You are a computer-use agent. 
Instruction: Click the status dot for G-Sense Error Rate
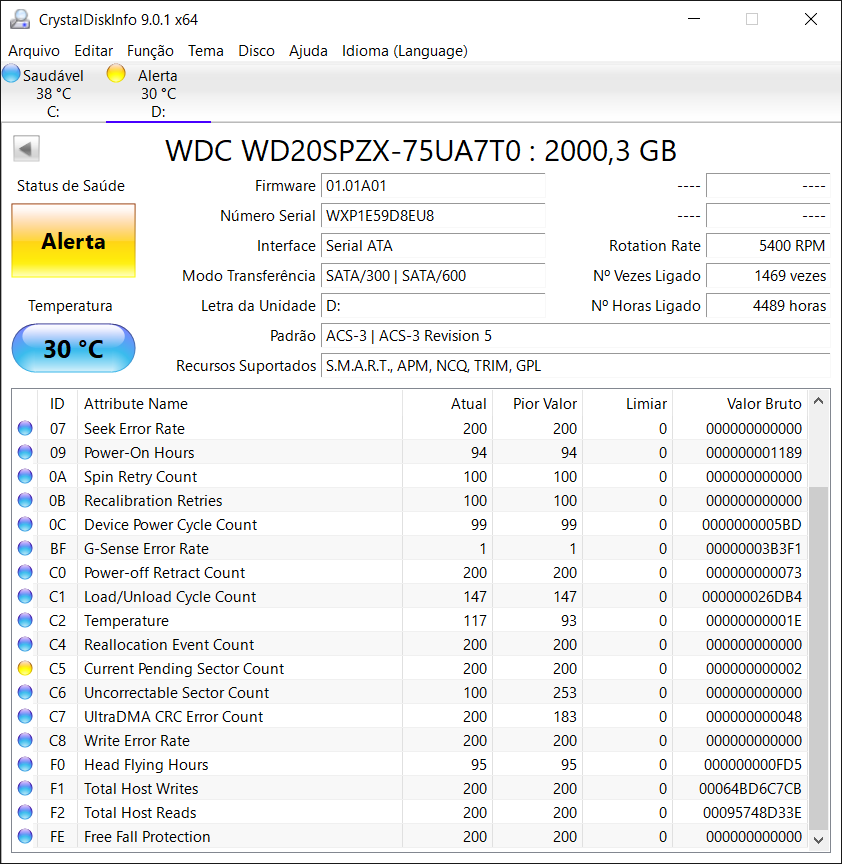tap(25, 548)
